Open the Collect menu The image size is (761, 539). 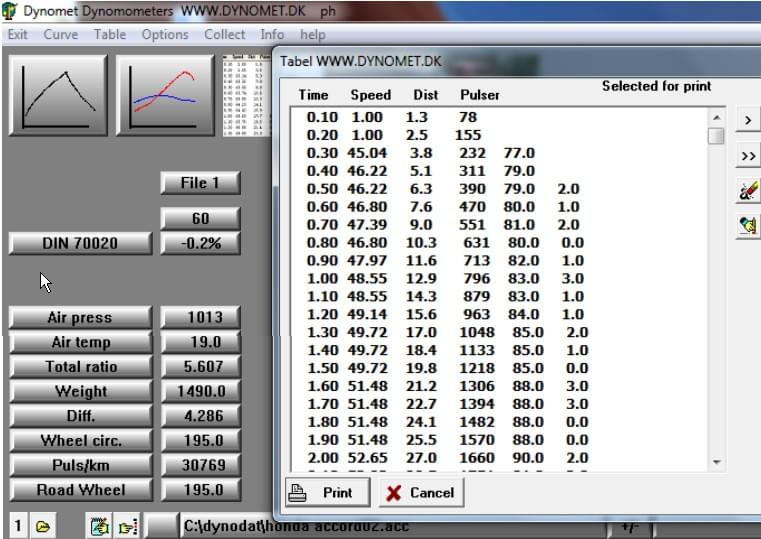[225, 34]
